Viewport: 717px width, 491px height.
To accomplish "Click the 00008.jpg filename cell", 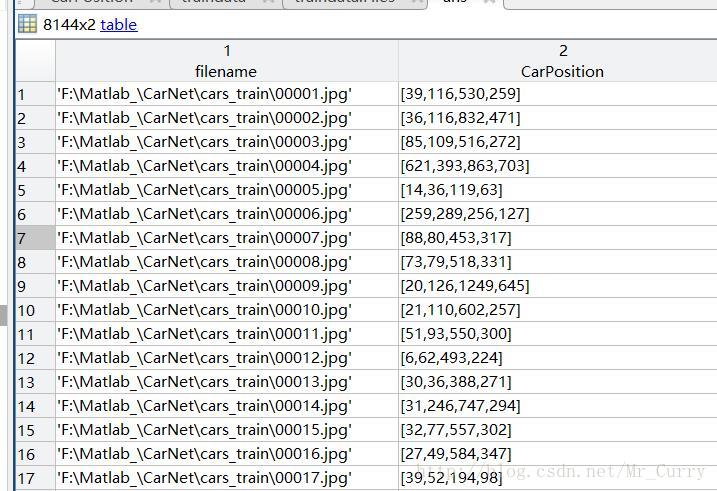I will point(227,262).
